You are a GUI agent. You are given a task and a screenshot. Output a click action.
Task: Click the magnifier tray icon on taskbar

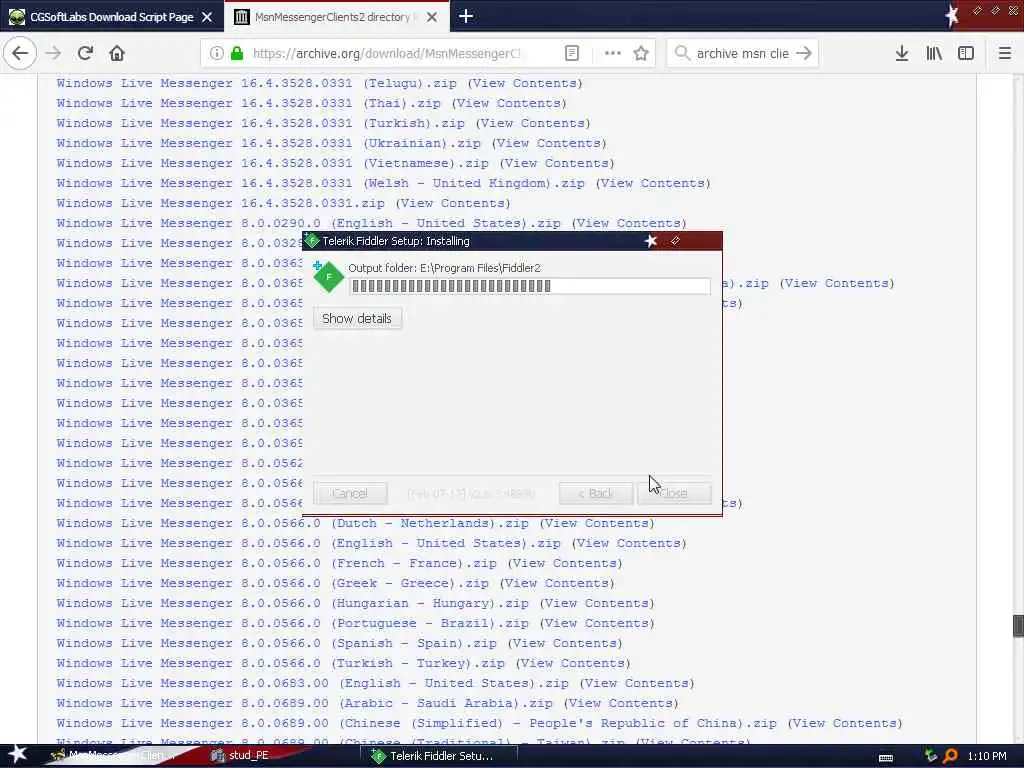pyautogui.click(x=951, y=756)
